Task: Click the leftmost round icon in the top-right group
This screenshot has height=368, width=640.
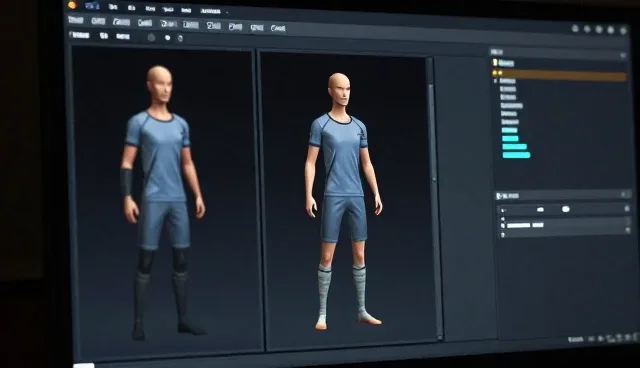Action: 575,28
